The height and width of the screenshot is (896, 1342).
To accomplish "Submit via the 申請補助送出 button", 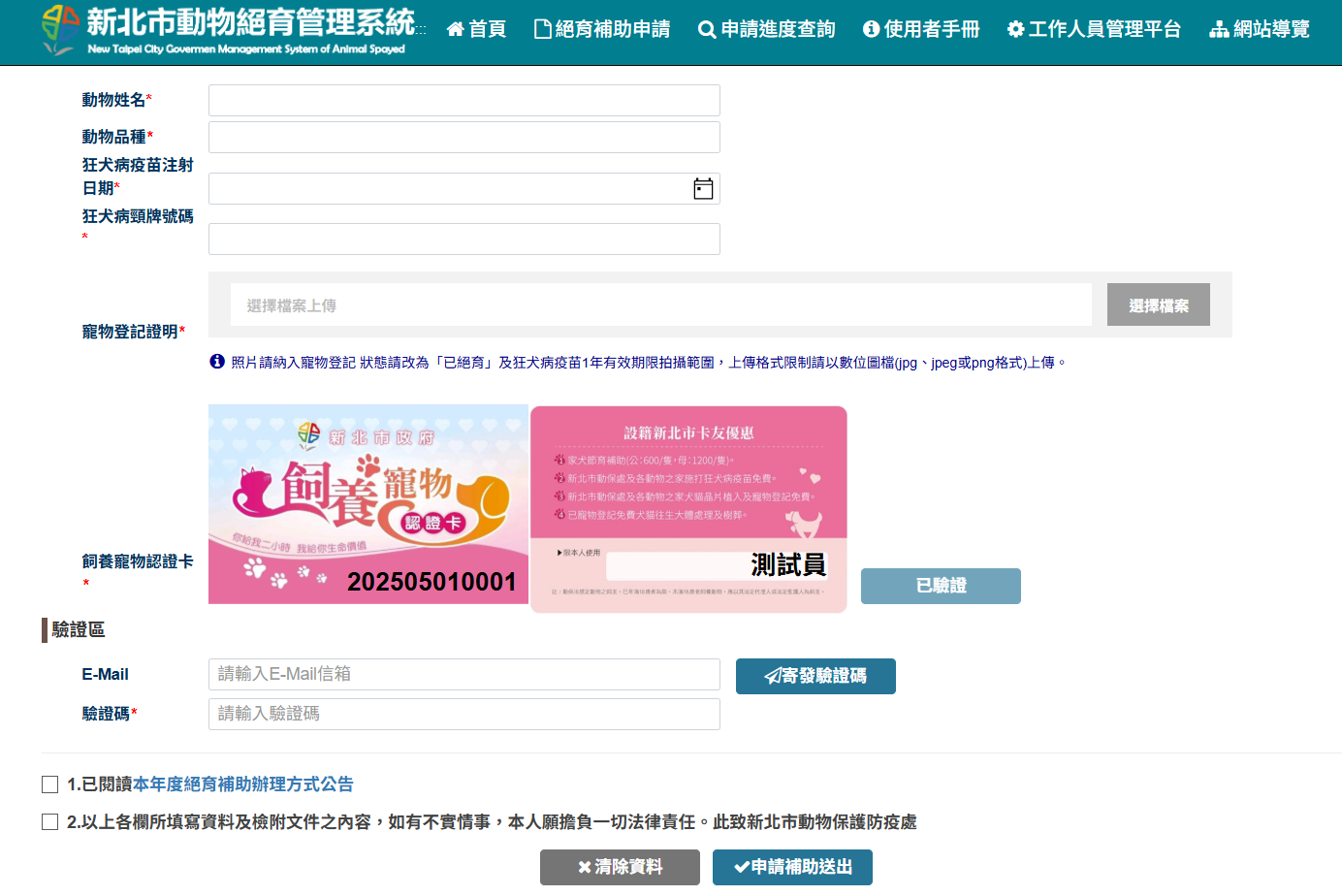I will tap(792, 867).
